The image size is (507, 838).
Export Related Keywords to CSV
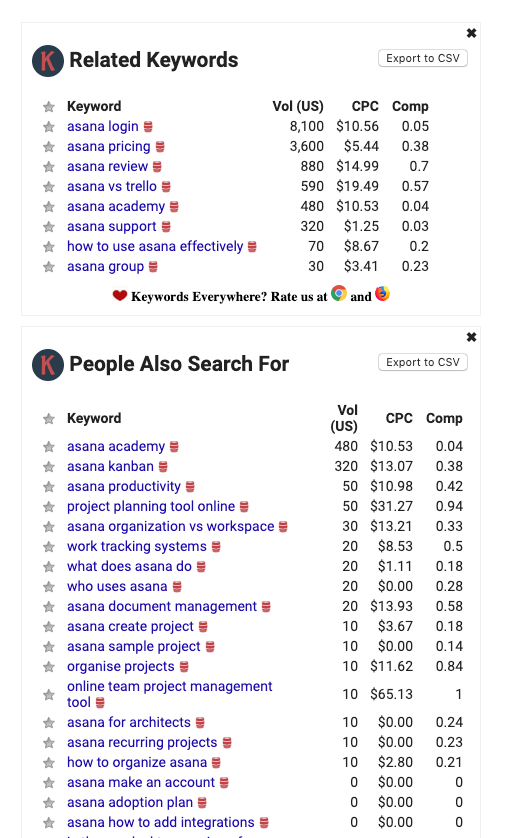[423, 58]
